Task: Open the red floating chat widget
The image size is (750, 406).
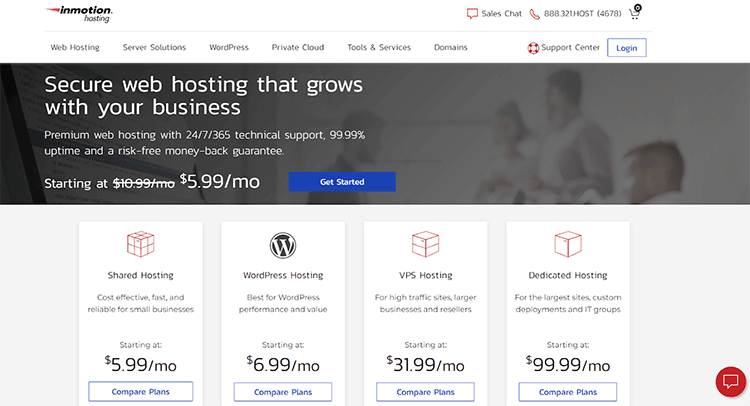Action: 730,382
